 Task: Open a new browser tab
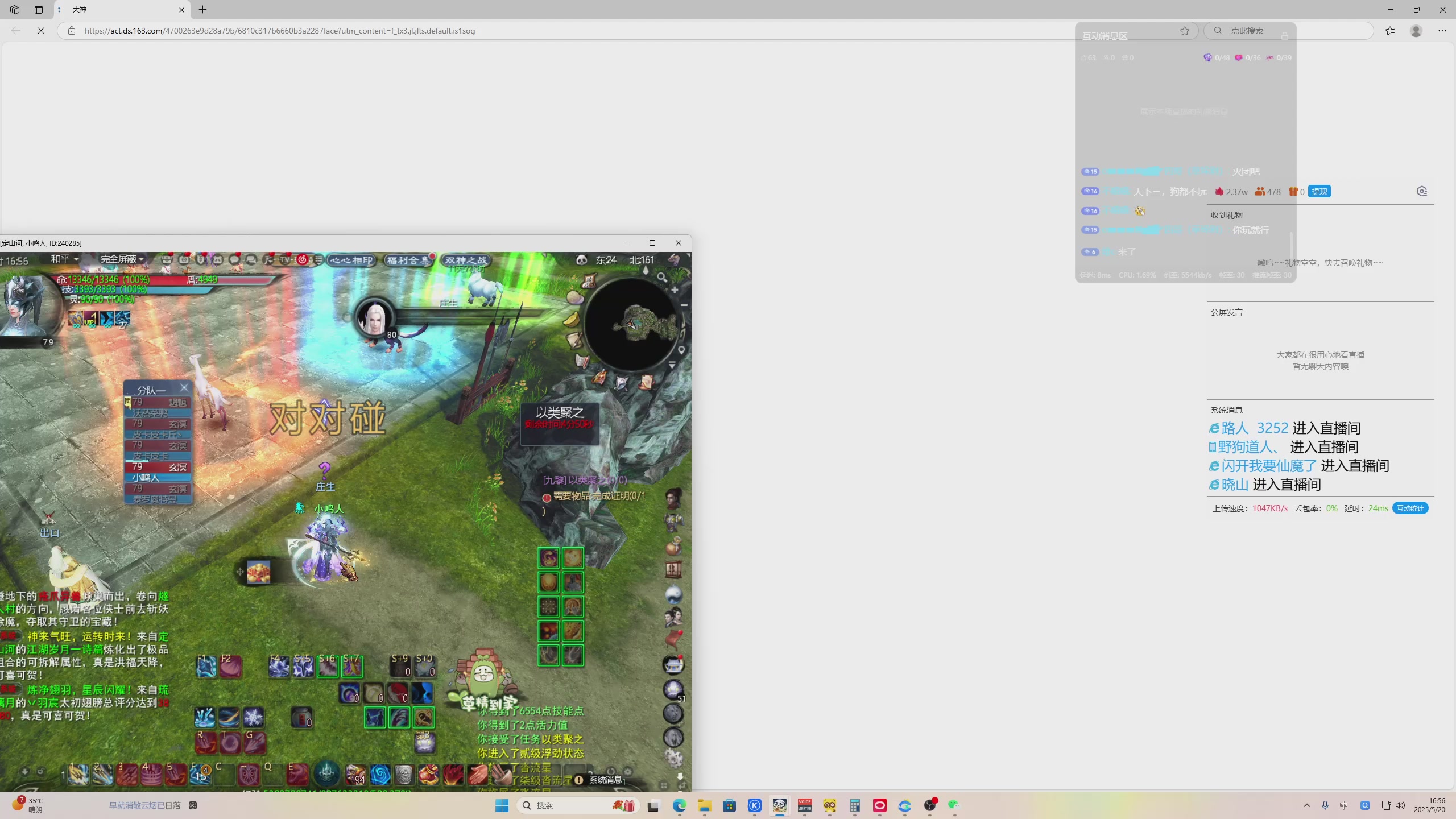tap(203, 10)
